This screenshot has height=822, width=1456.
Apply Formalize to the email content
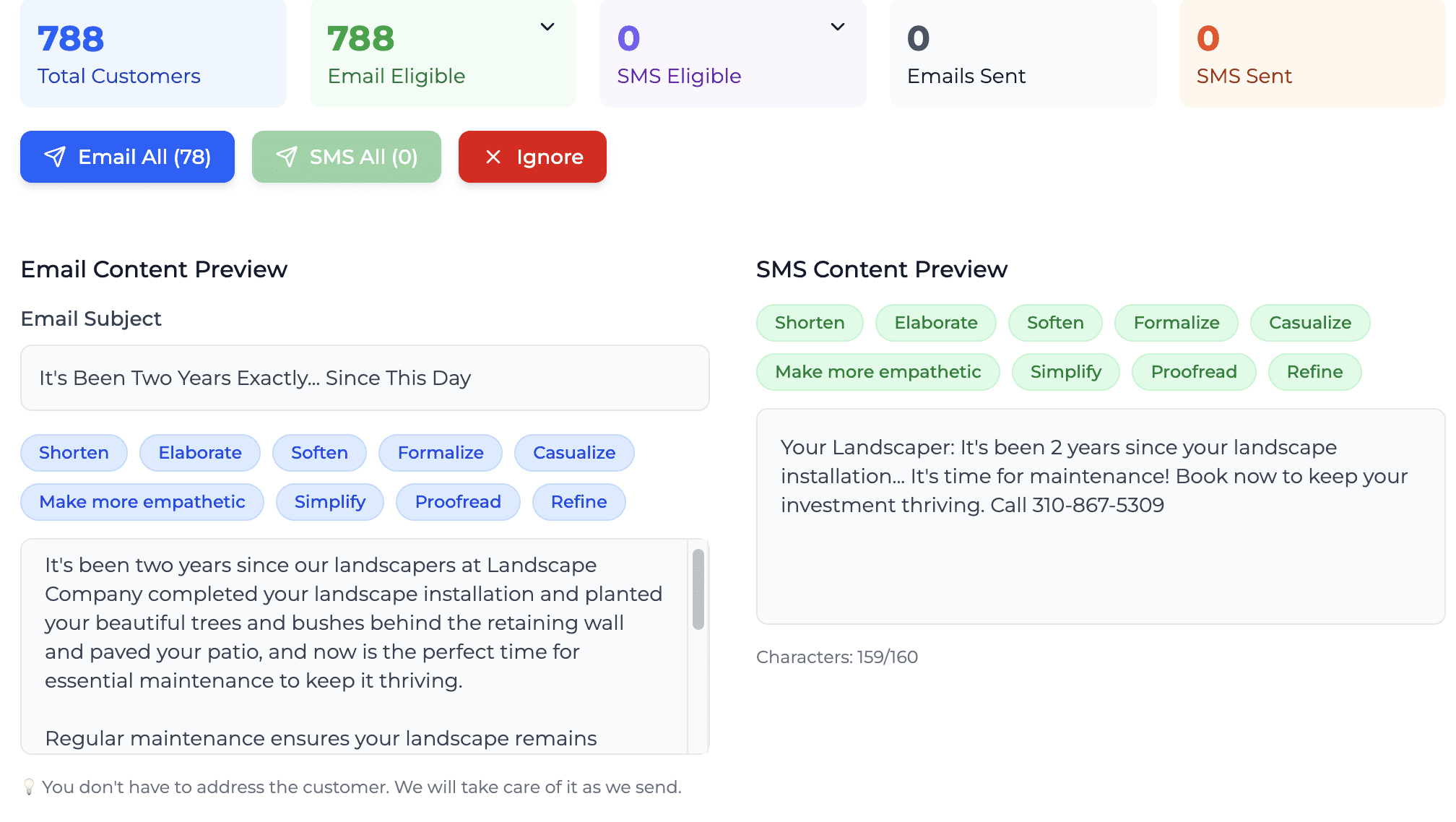[x=440, y=453]
